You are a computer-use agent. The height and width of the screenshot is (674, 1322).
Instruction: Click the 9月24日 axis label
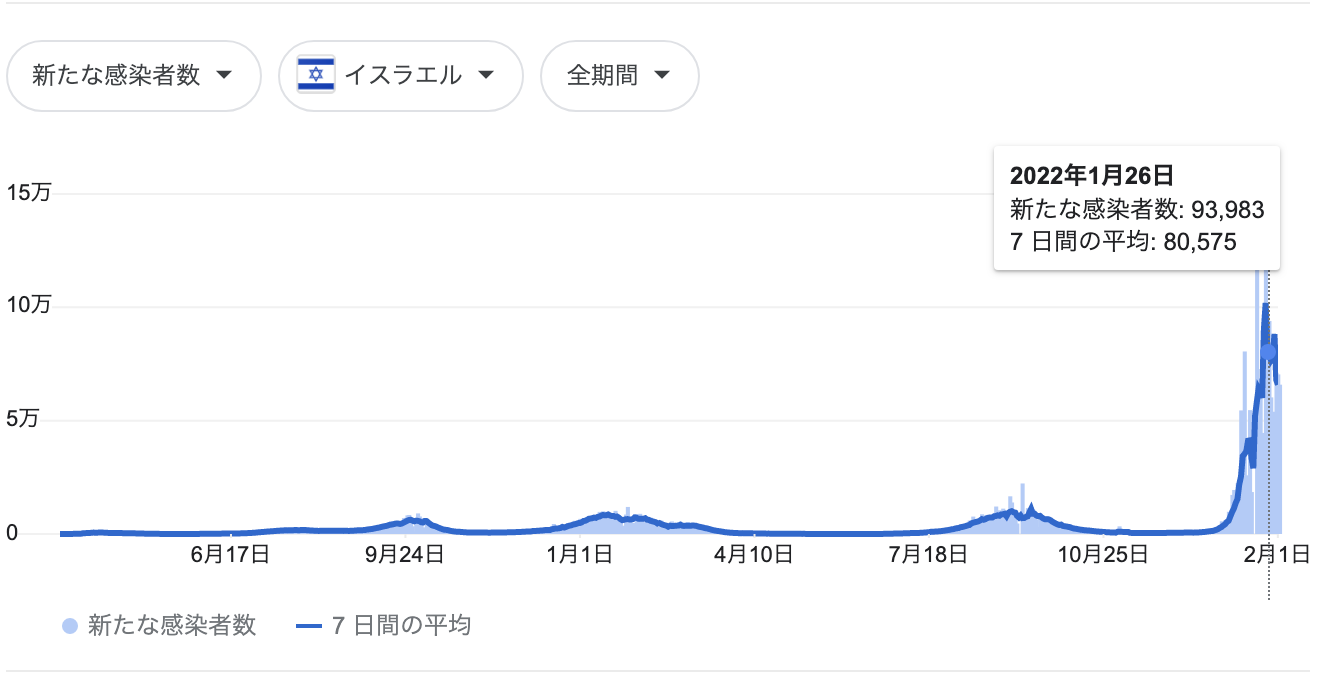pyautogui.click(x=406, y=554)
